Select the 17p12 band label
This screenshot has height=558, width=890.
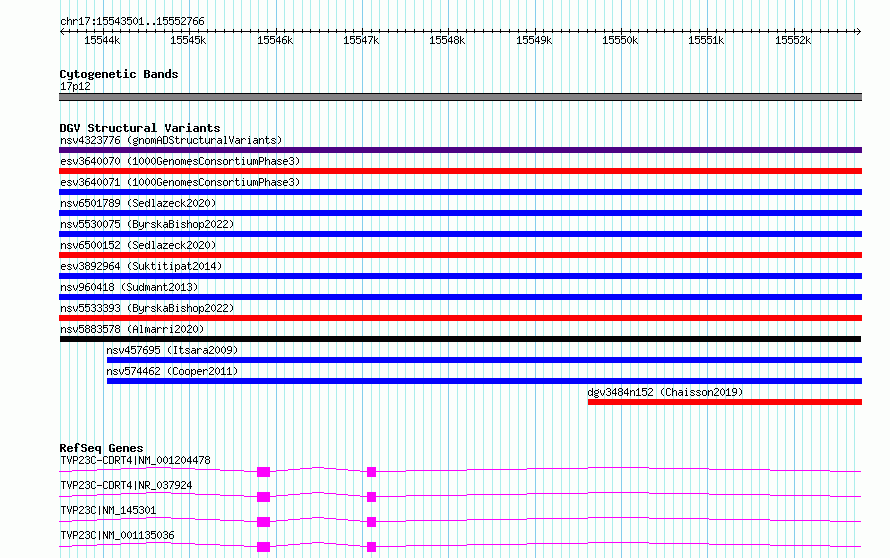(75, 86)
